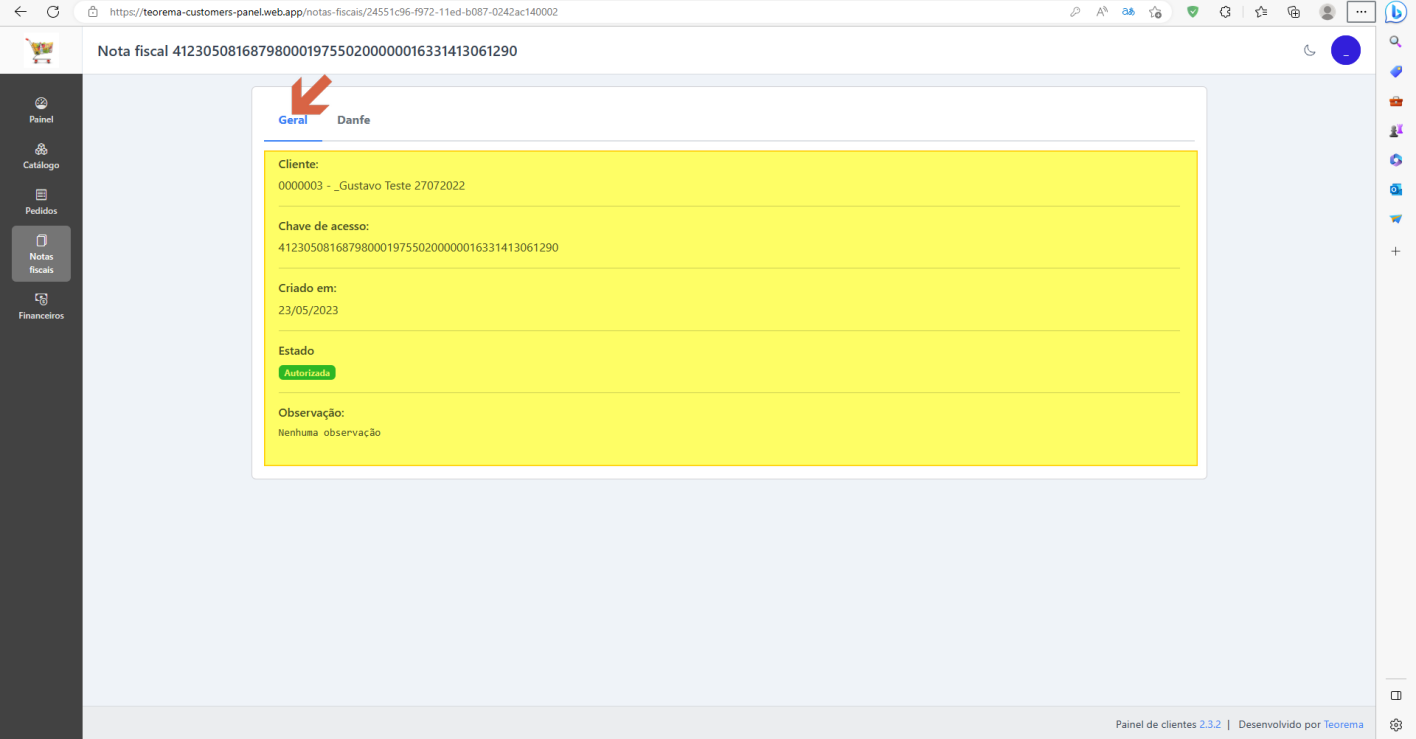Toggle dark mode with the moon icon
The height and width of the screenshot is (739, 1416).
pyautogui.click(x=1309, y=51)
